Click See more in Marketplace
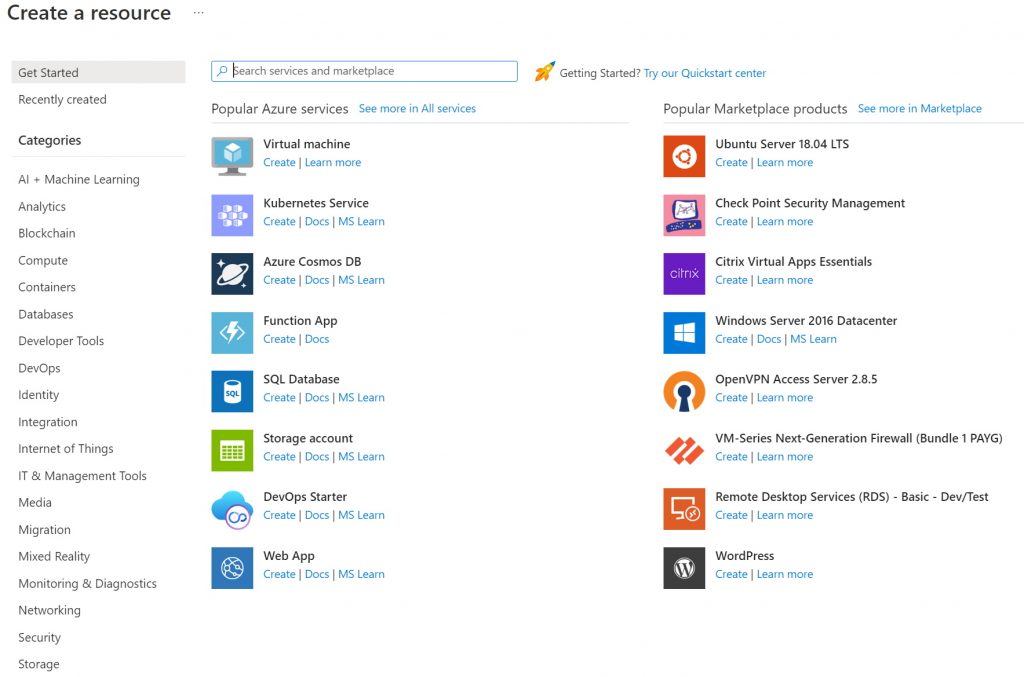 click(x=920, y=108)
